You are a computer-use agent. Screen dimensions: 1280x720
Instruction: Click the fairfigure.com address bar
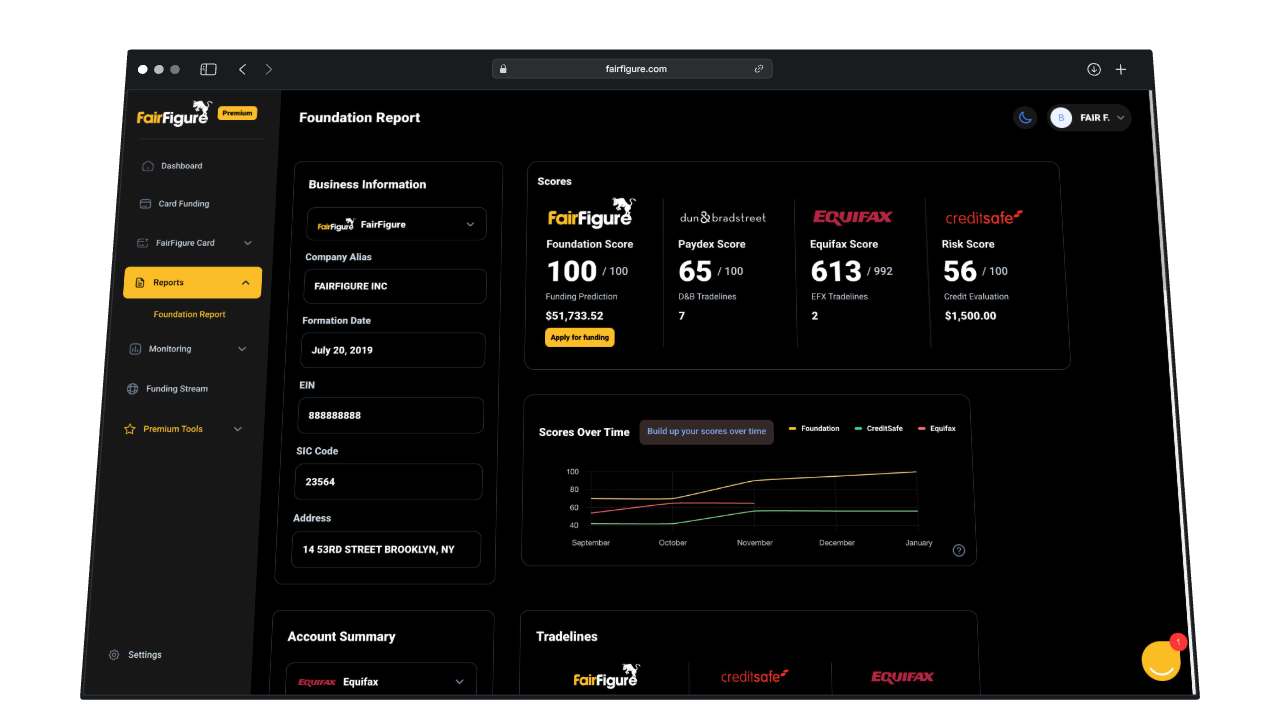pos(632,69)
